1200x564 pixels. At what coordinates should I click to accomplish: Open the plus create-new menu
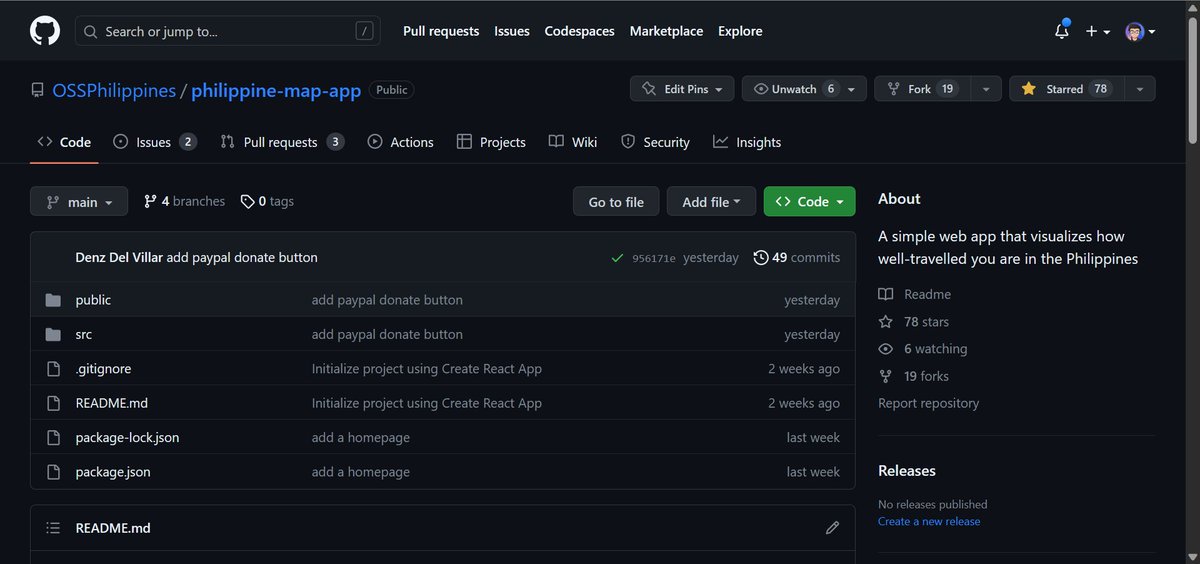tap(1097, 31)
